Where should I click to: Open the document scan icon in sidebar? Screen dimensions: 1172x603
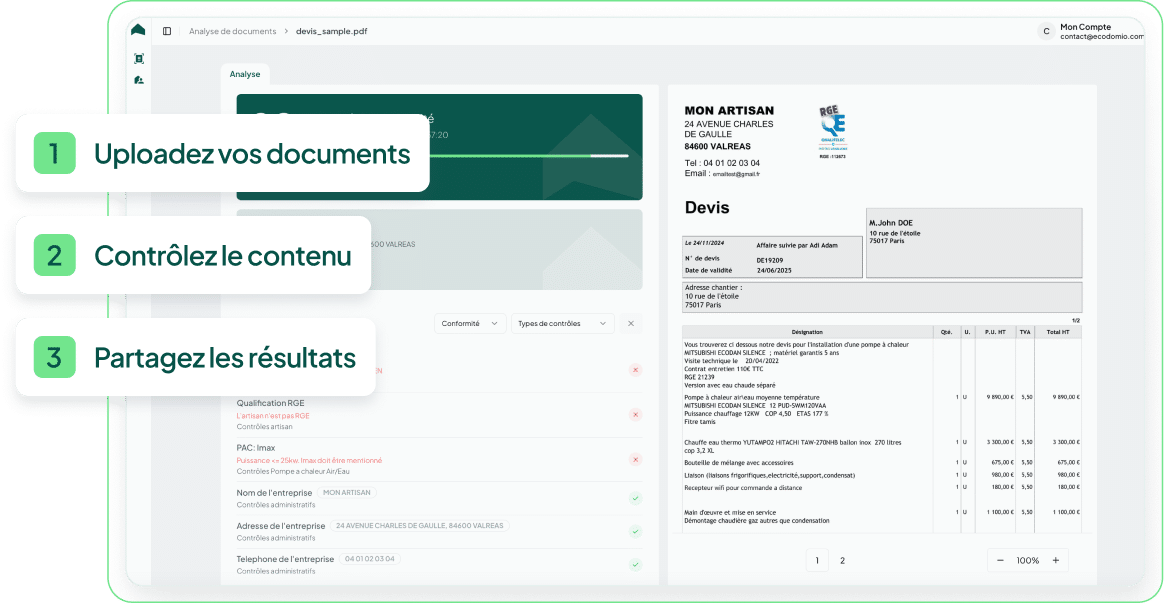click(139, 58)
